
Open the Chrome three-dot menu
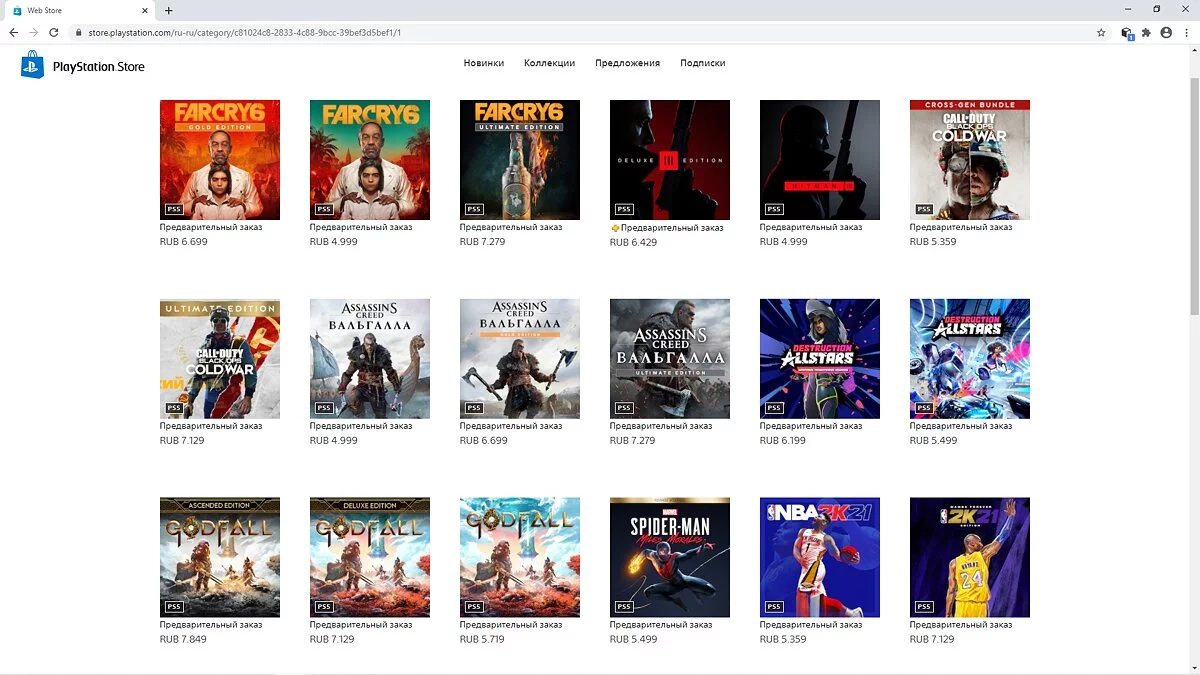[x=1185, y=32]
